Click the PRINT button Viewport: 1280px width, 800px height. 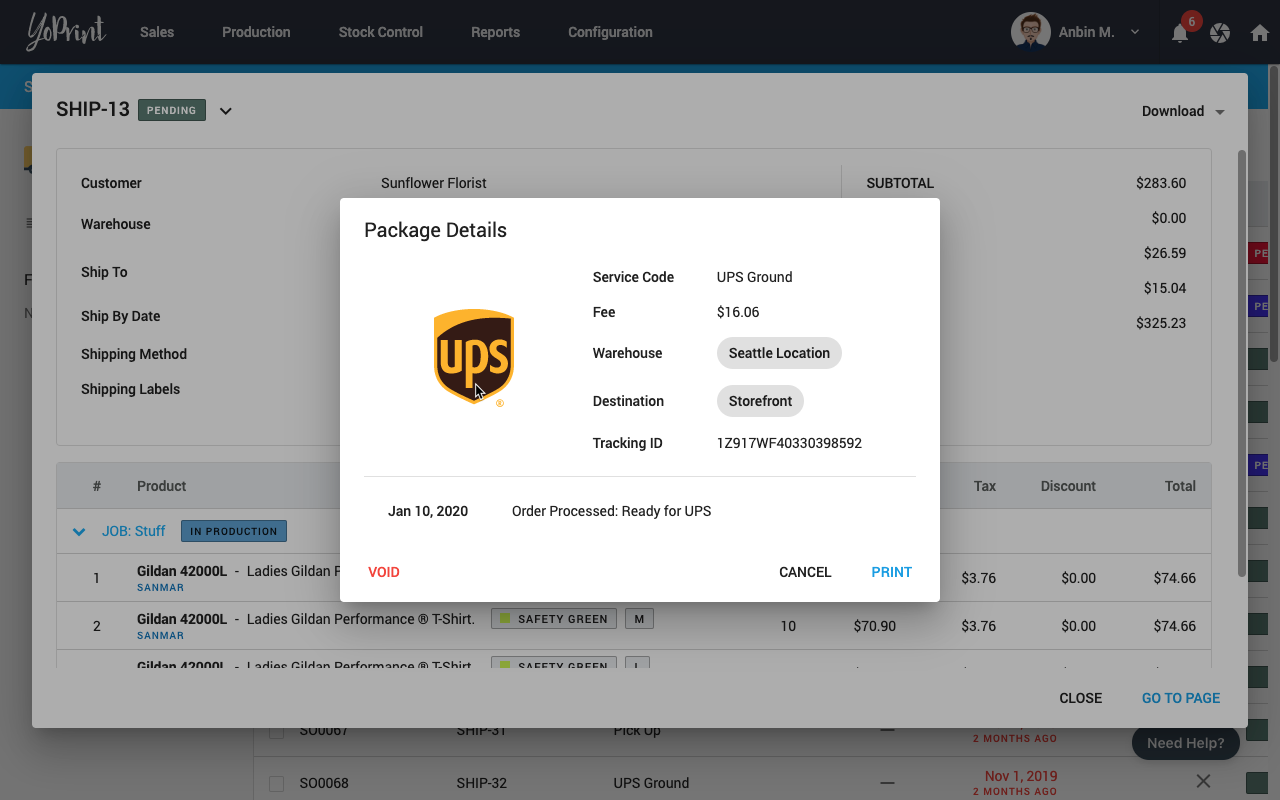point(891,572)
